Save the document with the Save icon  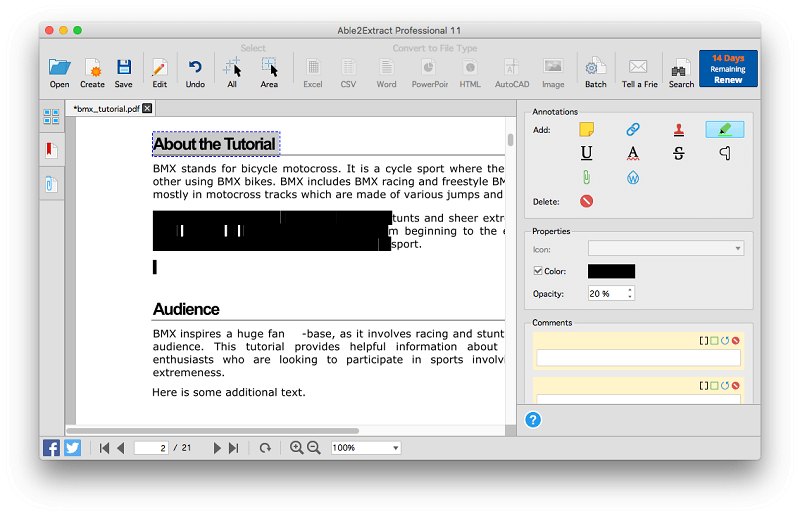[x=123, y=73]
